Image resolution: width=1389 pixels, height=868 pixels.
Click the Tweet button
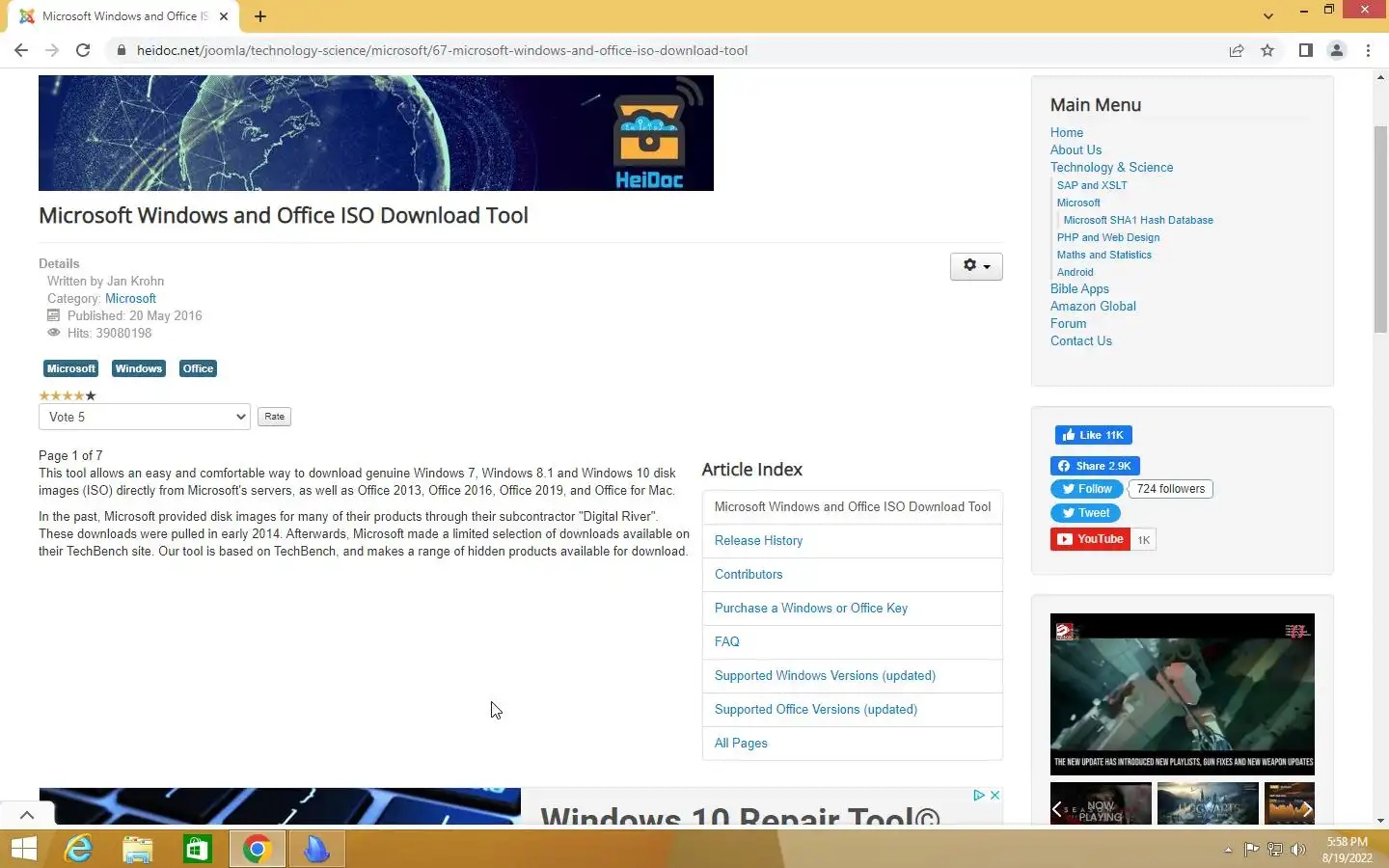coord(1085,513)
